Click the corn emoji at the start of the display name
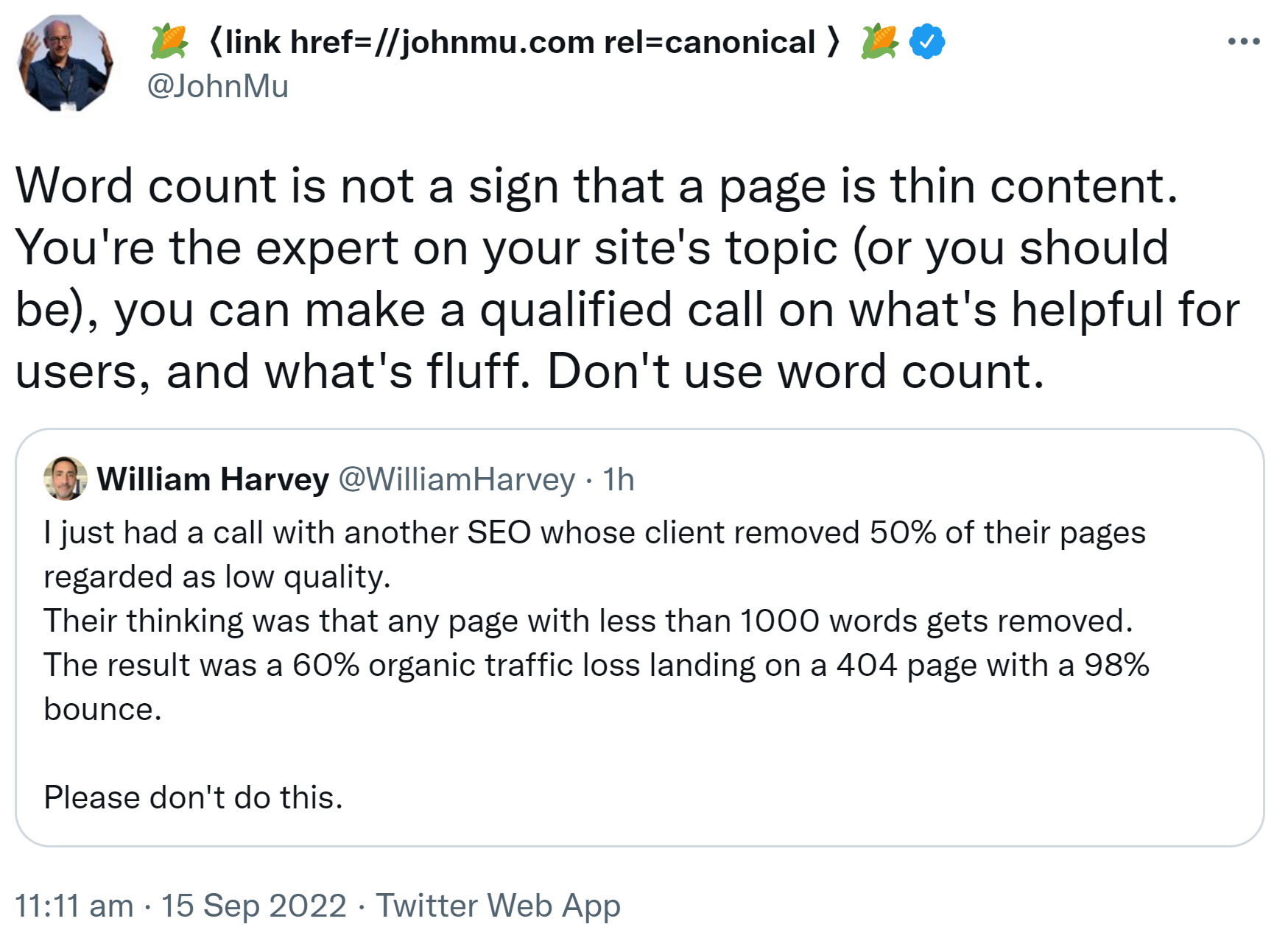 coord(168,41)
